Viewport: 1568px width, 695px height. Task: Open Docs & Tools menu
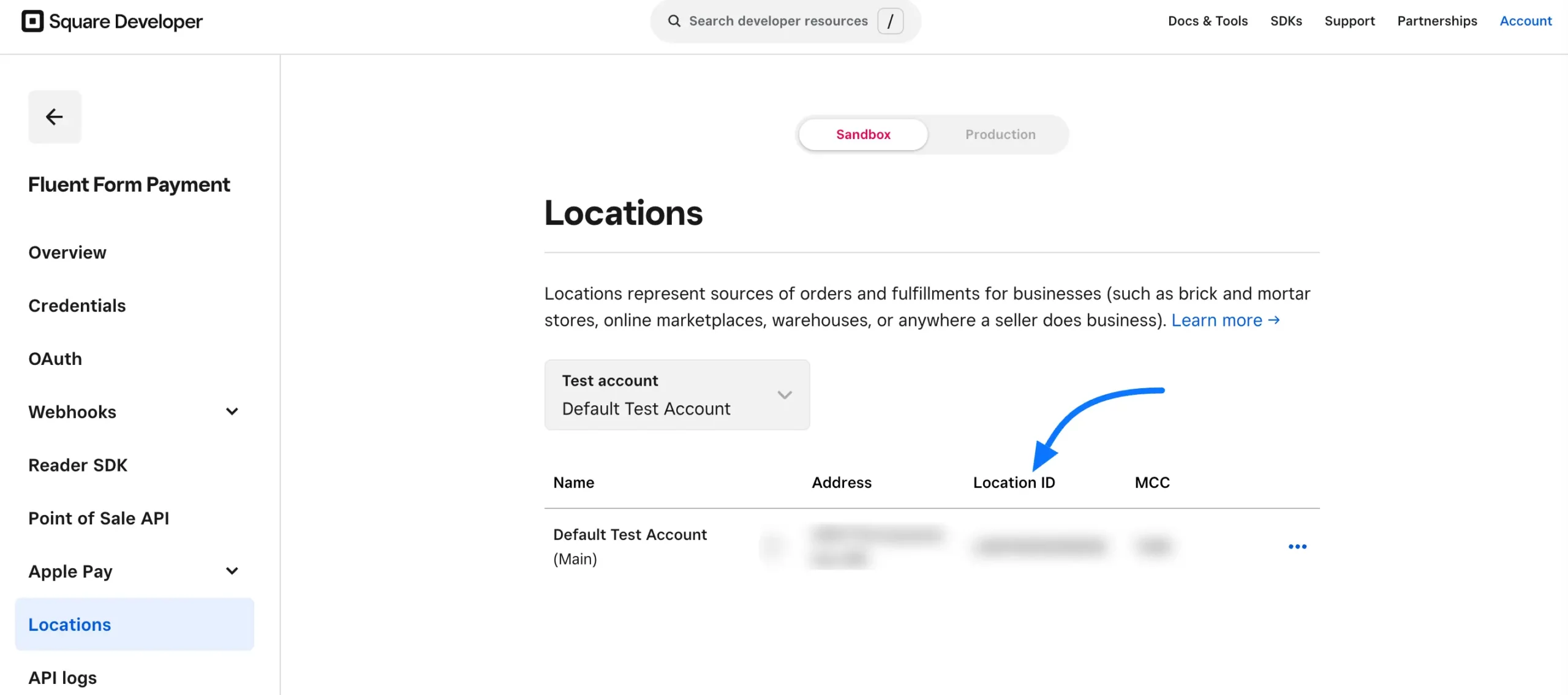pos(1207,21)
